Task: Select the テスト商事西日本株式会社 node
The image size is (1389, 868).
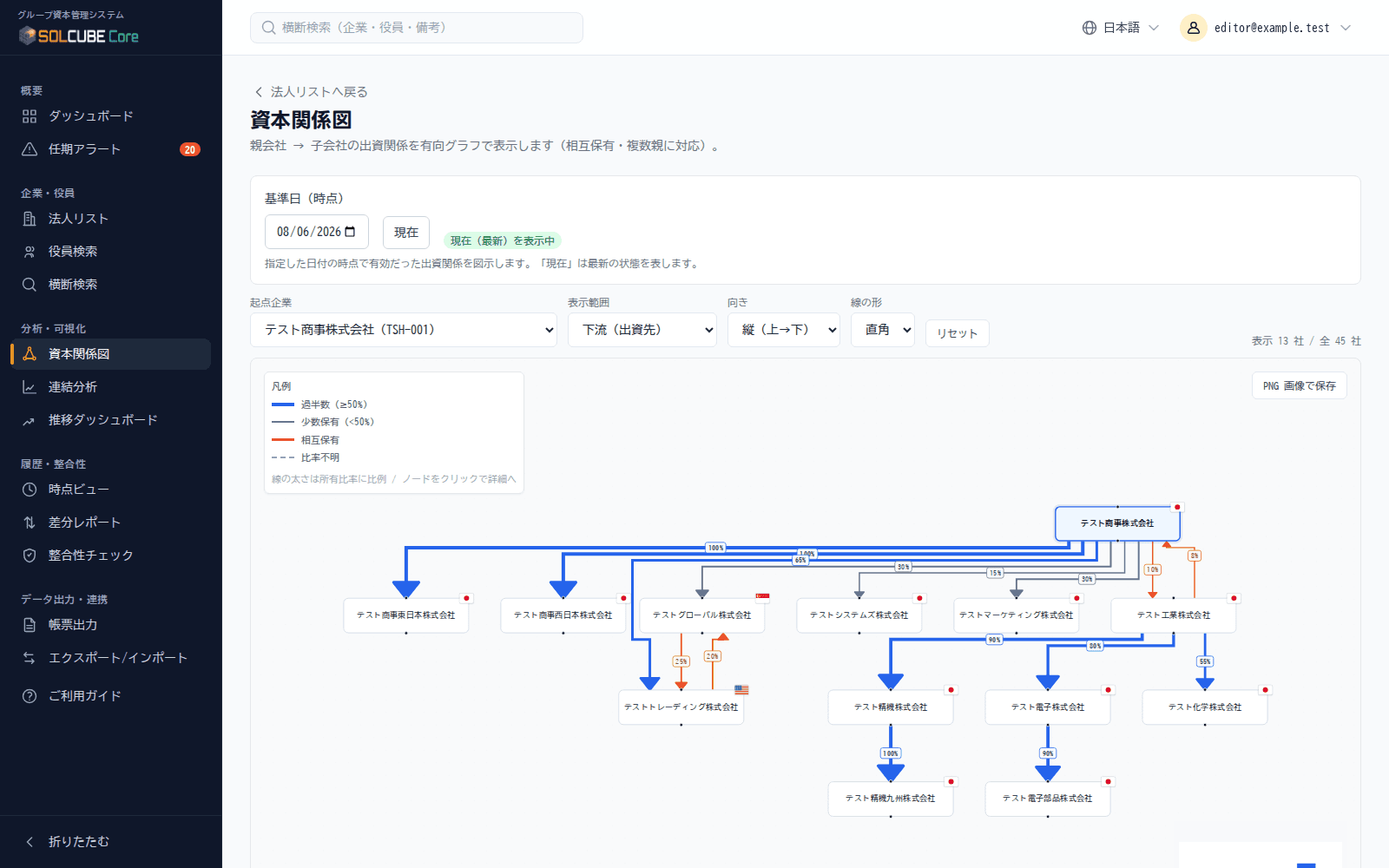Action: click(x=563, y=615)
